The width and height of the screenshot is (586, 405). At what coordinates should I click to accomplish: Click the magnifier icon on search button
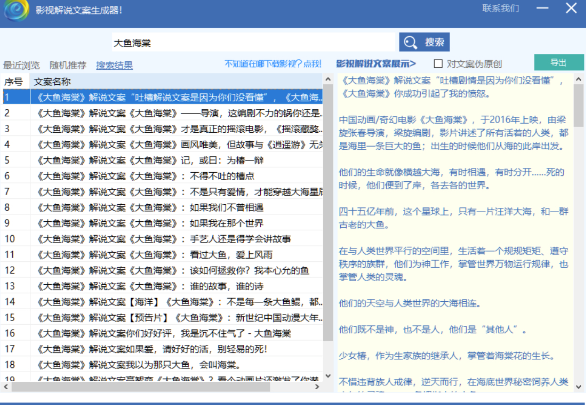point(410,42)
